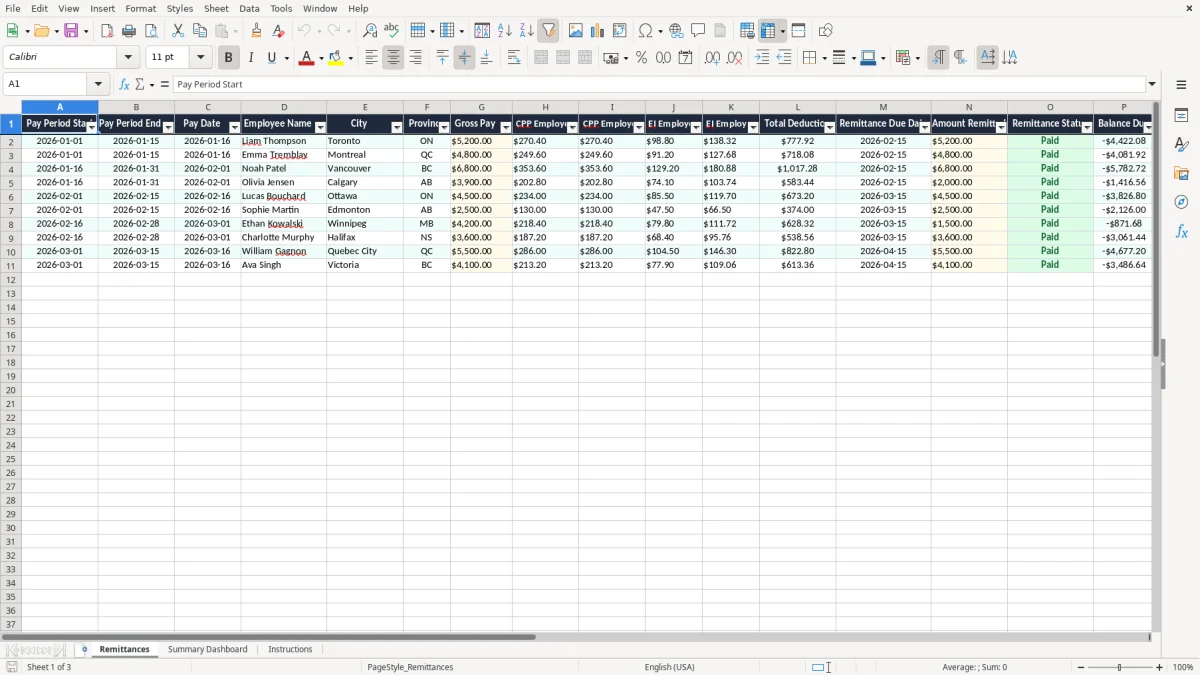The width and height of the screenshot is (1200, 675).
Task: Select row header 5
Action: [11, 182]
